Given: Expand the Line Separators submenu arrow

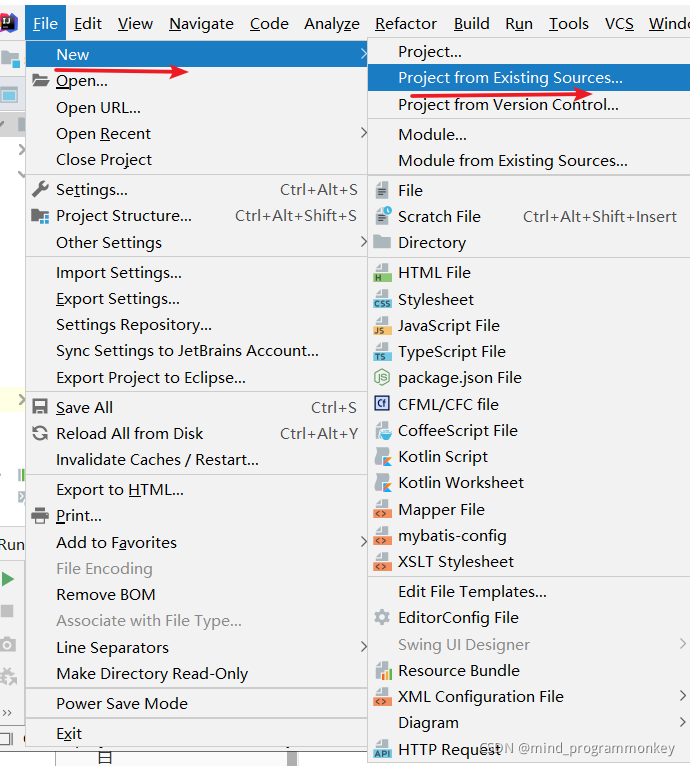Looking at the screenshot, I should click(363, 647).
